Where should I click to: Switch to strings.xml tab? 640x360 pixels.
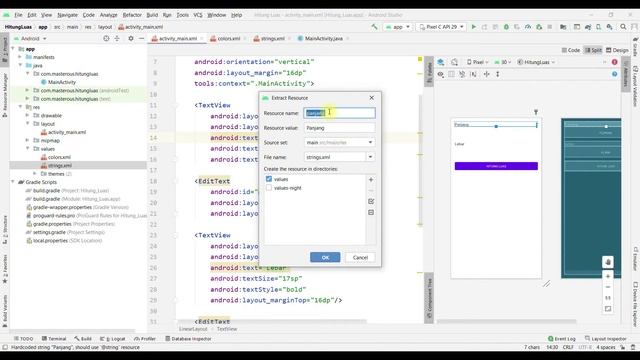pos(272,38)
